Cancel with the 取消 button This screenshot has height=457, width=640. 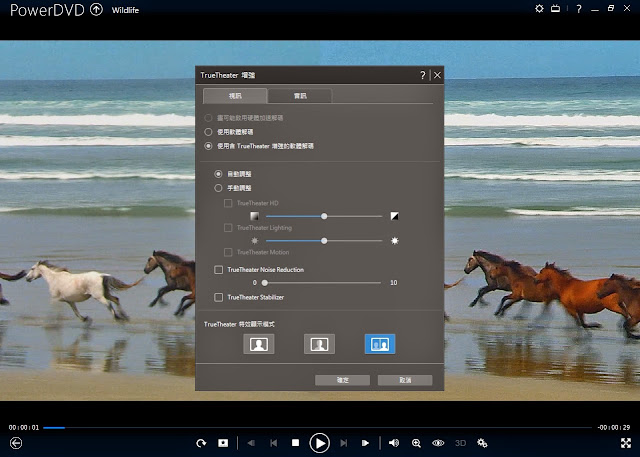click(405, 380)
